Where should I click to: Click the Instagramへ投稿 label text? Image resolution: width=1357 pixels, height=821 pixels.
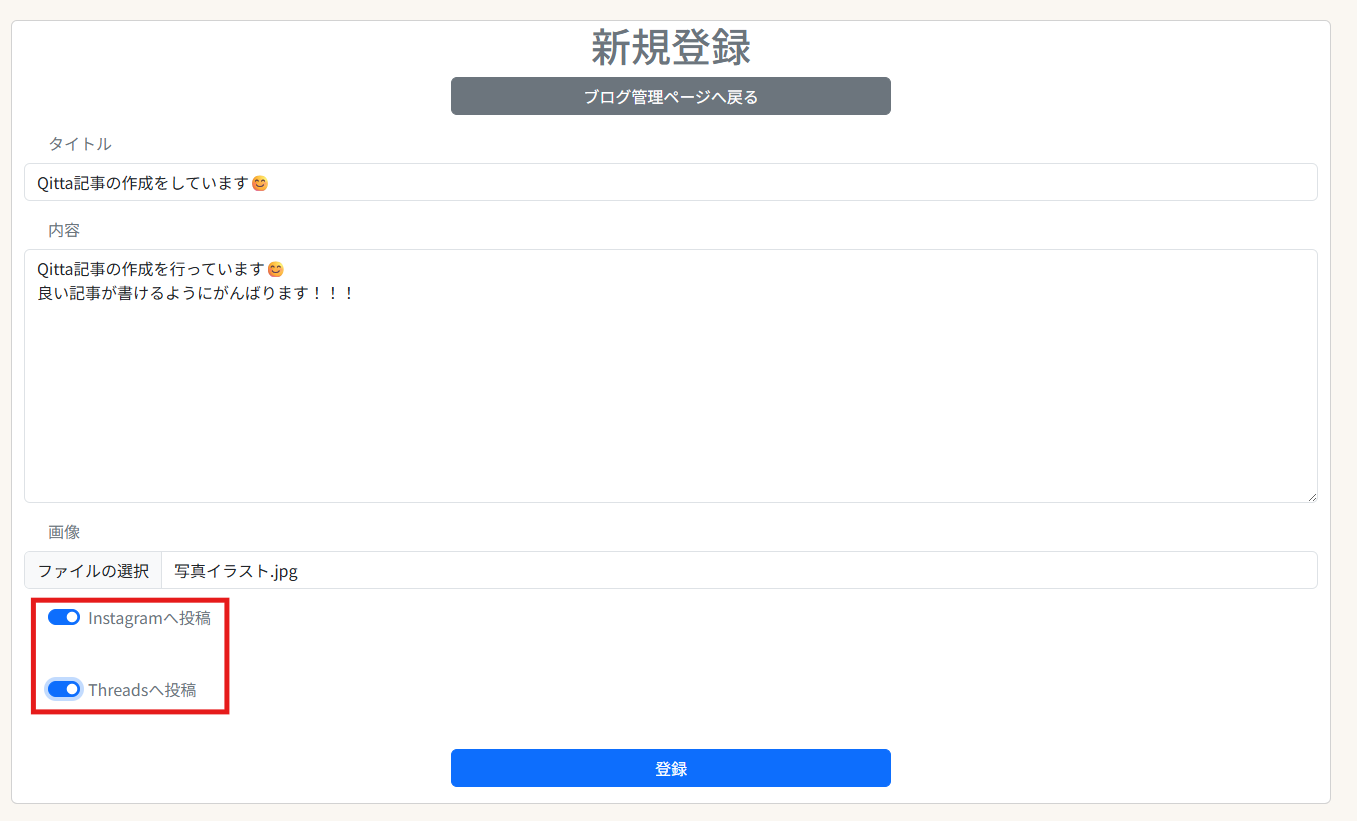click(x=149, y=618)
